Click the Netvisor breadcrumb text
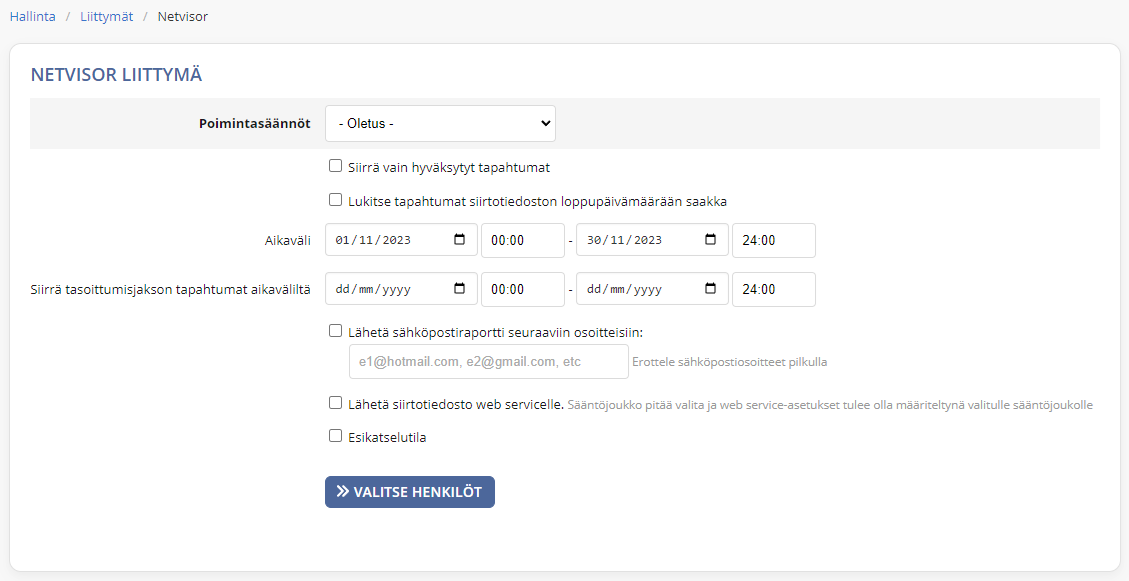 pos(183,17)
